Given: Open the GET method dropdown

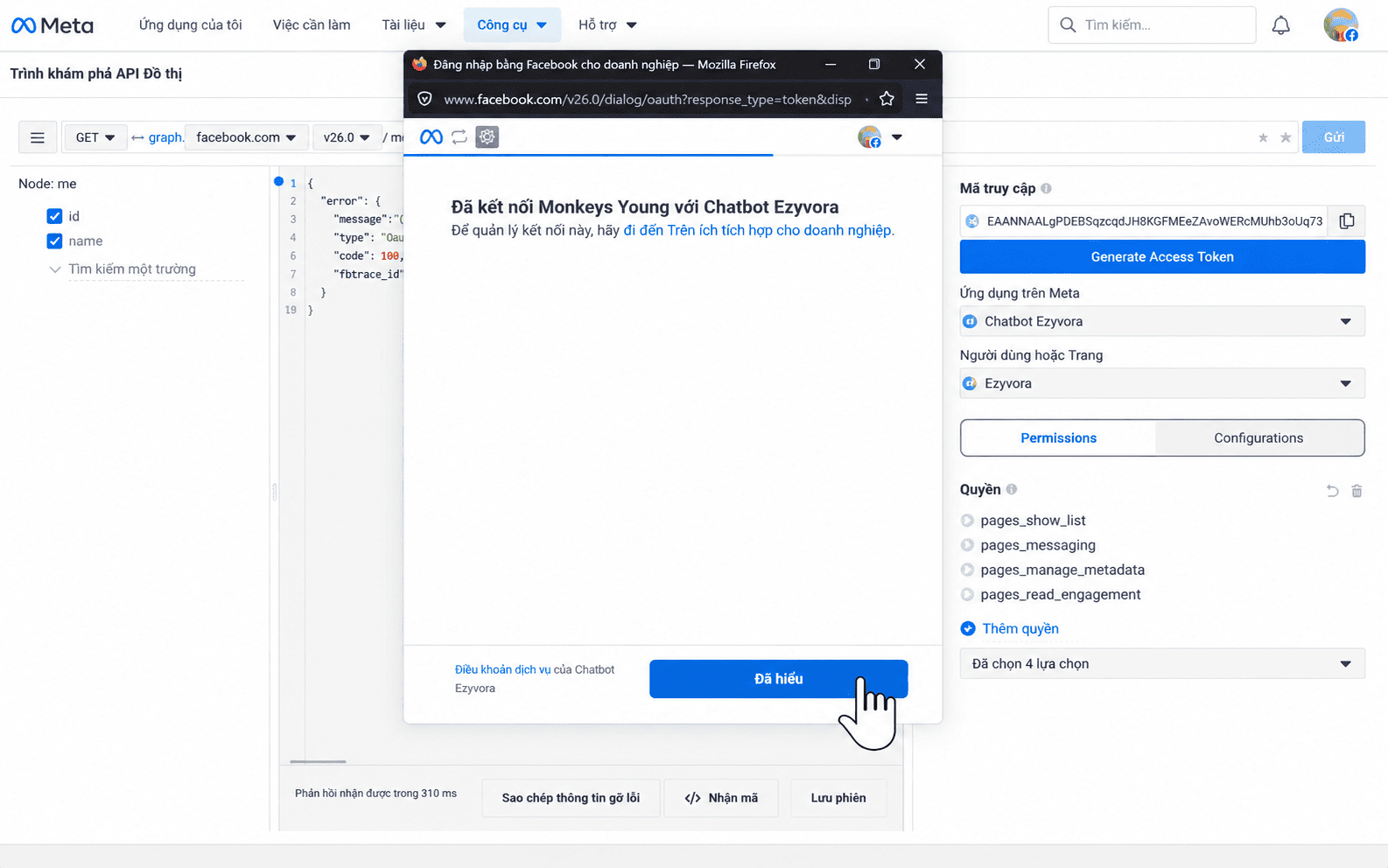Looking at the screenshot, I should [x=95, y=137].
